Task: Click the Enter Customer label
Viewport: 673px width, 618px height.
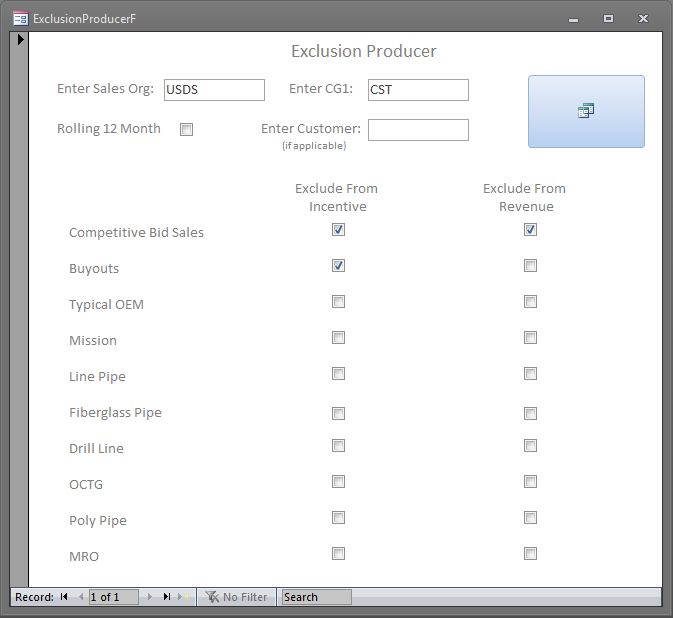Action: [311, 129]
